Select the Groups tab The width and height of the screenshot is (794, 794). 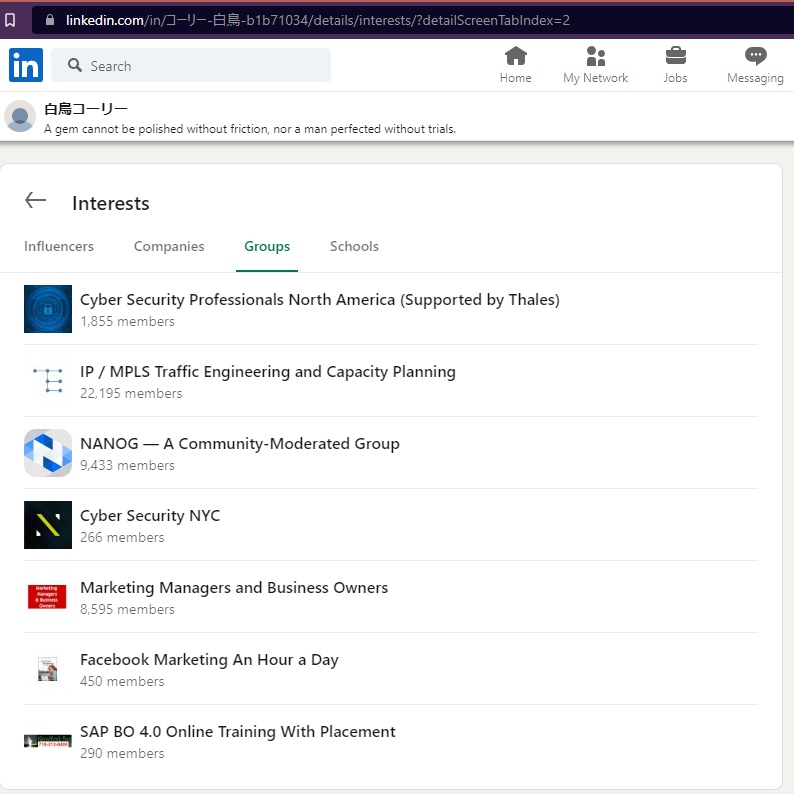267,246
